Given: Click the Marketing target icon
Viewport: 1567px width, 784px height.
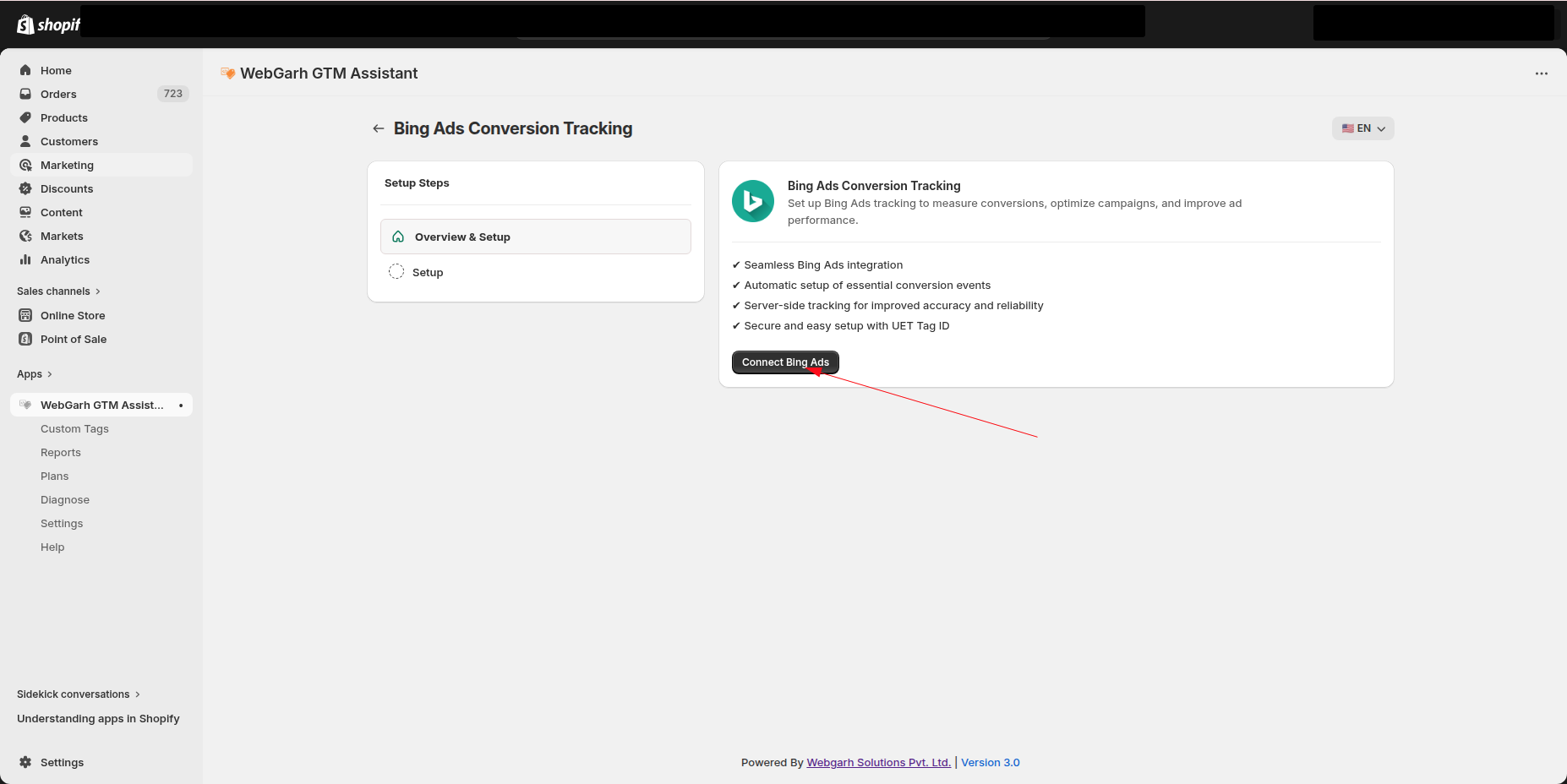Looking at the screenshot, I should pyautogui.click(x=25, y=165).
